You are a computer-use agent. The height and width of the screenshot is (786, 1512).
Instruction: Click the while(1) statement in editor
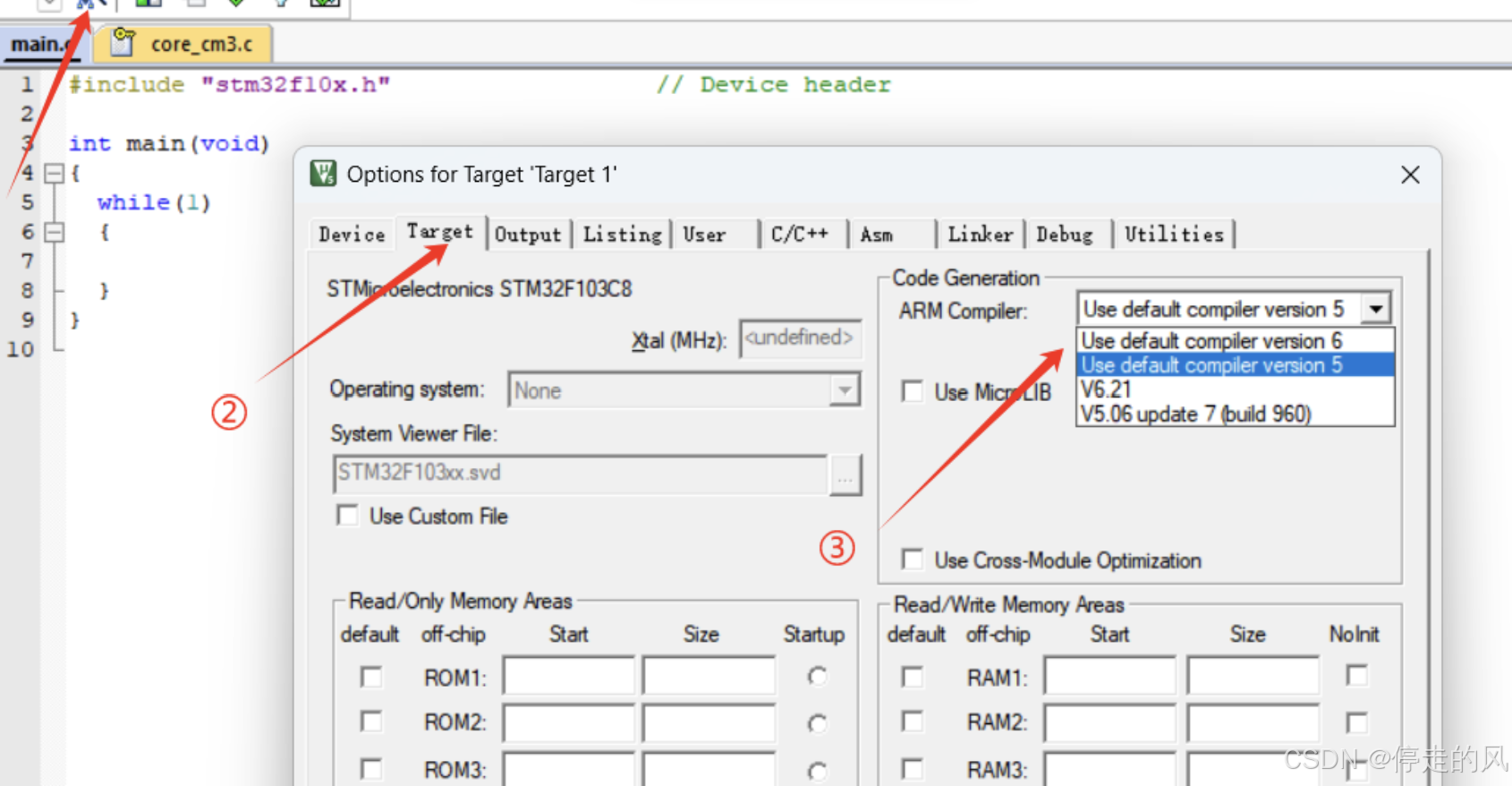(154, 203)
